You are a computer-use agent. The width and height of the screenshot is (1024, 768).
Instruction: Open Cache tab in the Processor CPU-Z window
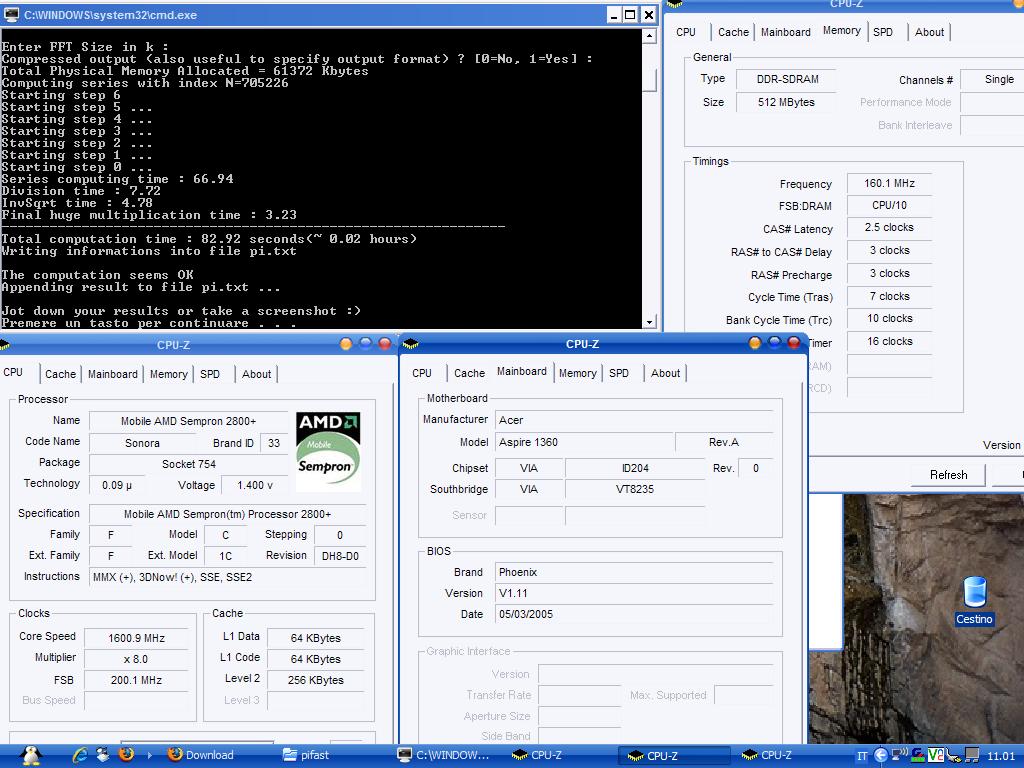pos(60,374)
